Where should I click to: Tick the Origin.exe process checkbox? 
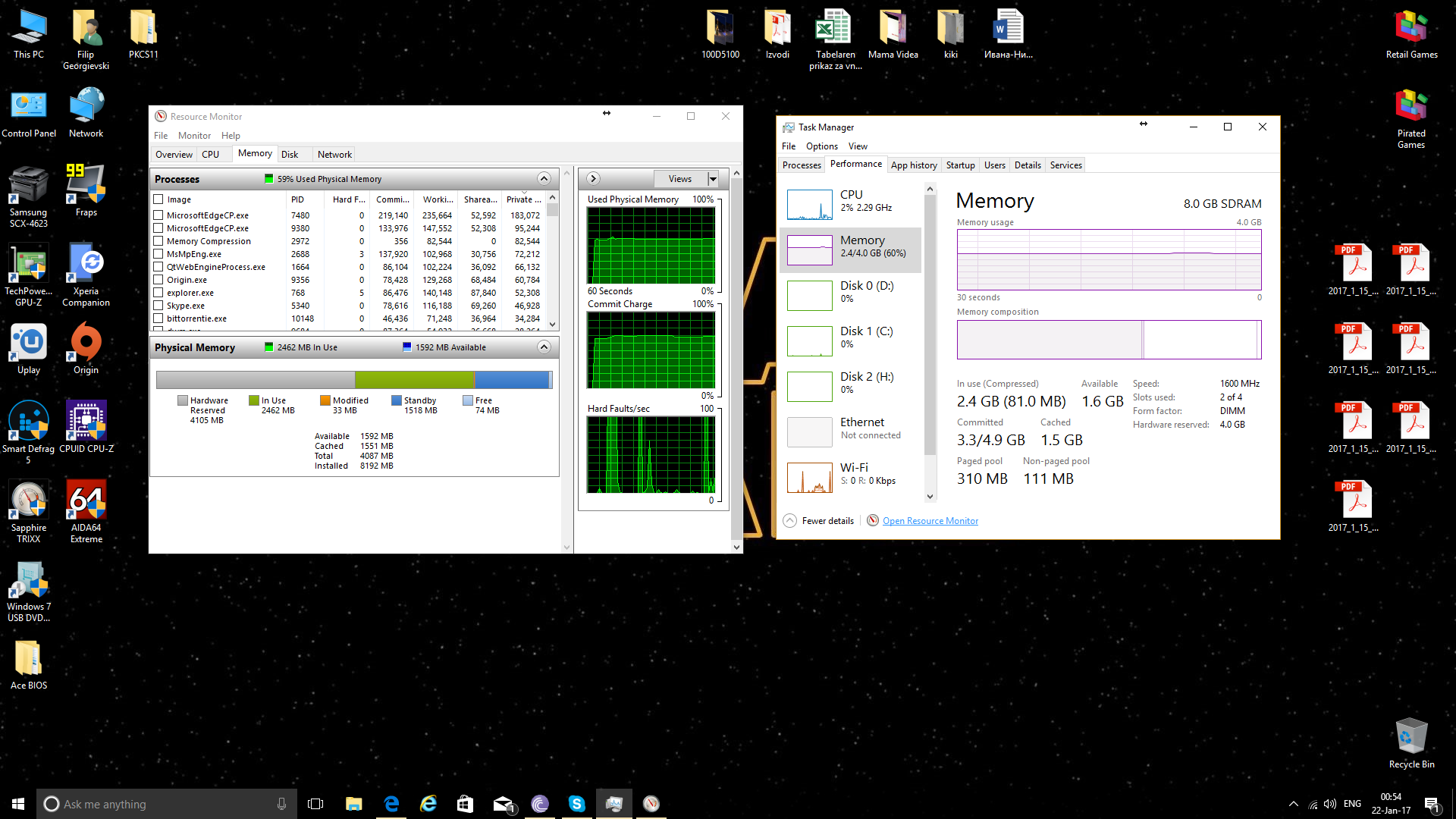tap(158, 280)
